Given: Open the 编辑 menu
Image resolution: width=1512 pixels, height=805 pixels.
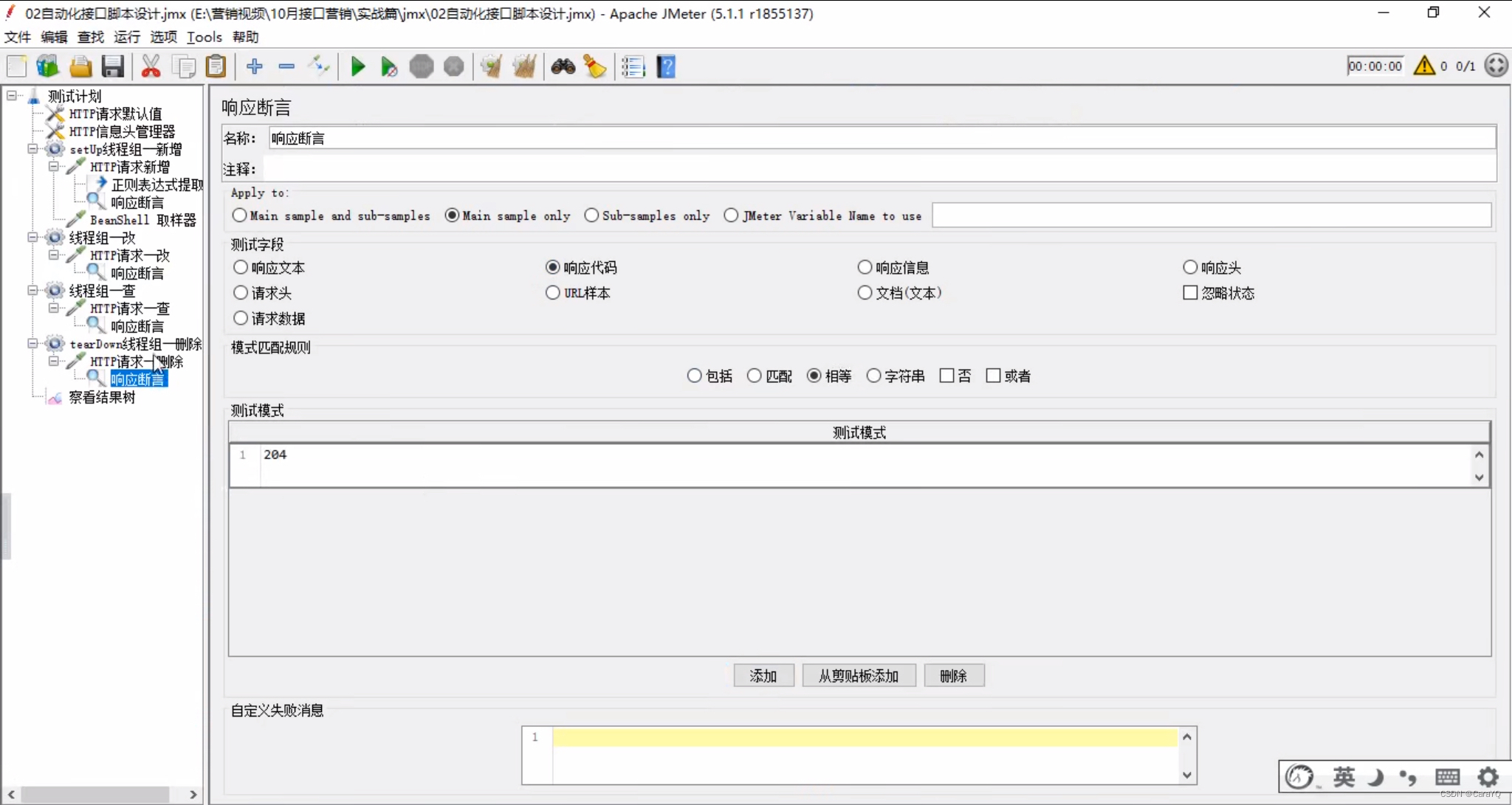Looking at the screenshot, I should click(x=54, y=37).
